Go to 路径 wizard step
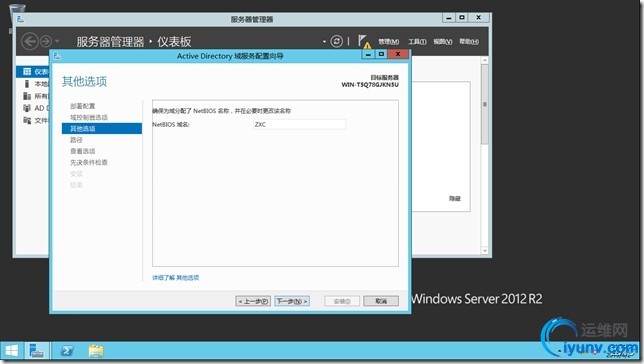The height and width of the screenshot is (364, 644). point(76,140)
